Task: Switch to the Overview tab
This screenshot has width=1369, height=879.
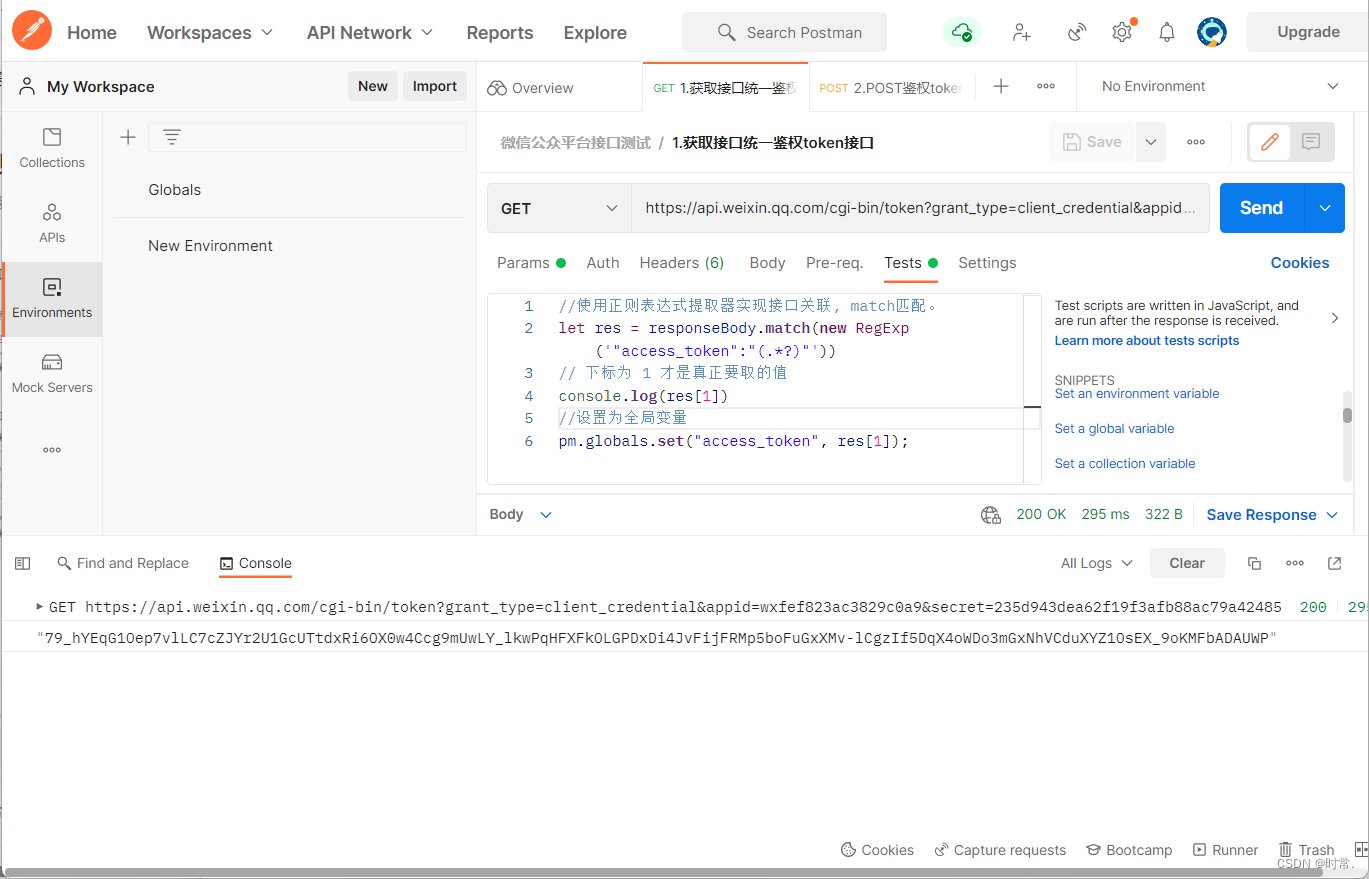Action: (x=531, y=88)
